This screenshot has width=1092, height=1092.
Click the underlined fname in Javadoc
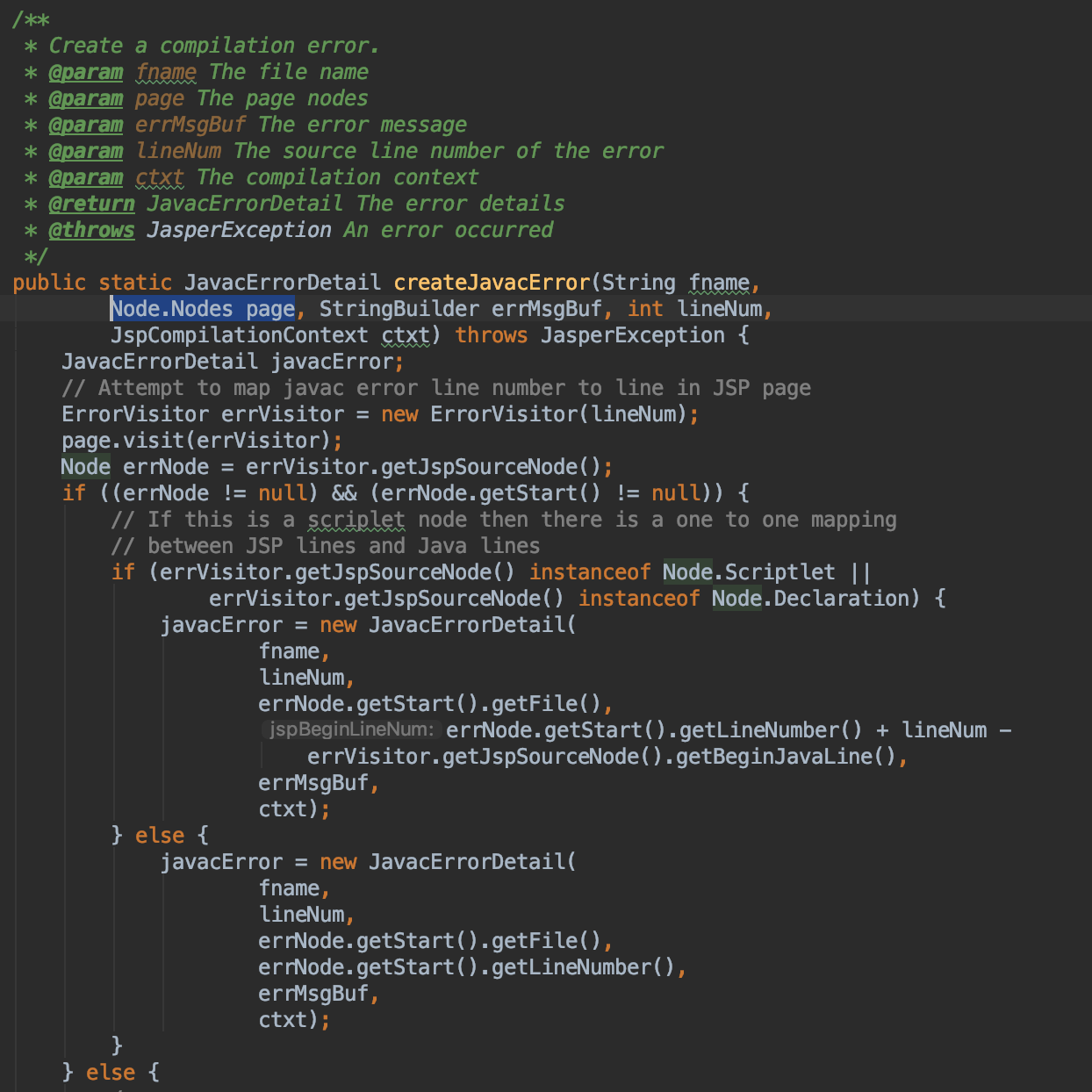pos(166,72)
